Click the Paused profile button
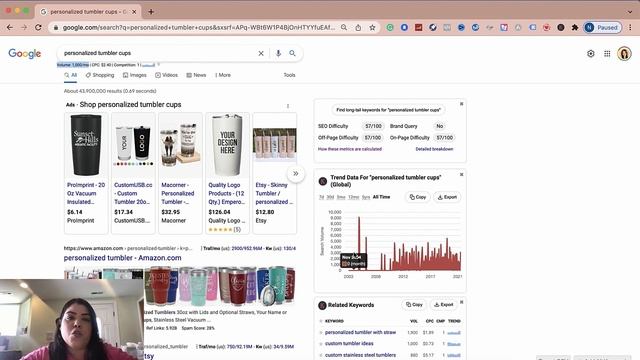The height and width of the screenshot is (360, 640). click(602, 27)
